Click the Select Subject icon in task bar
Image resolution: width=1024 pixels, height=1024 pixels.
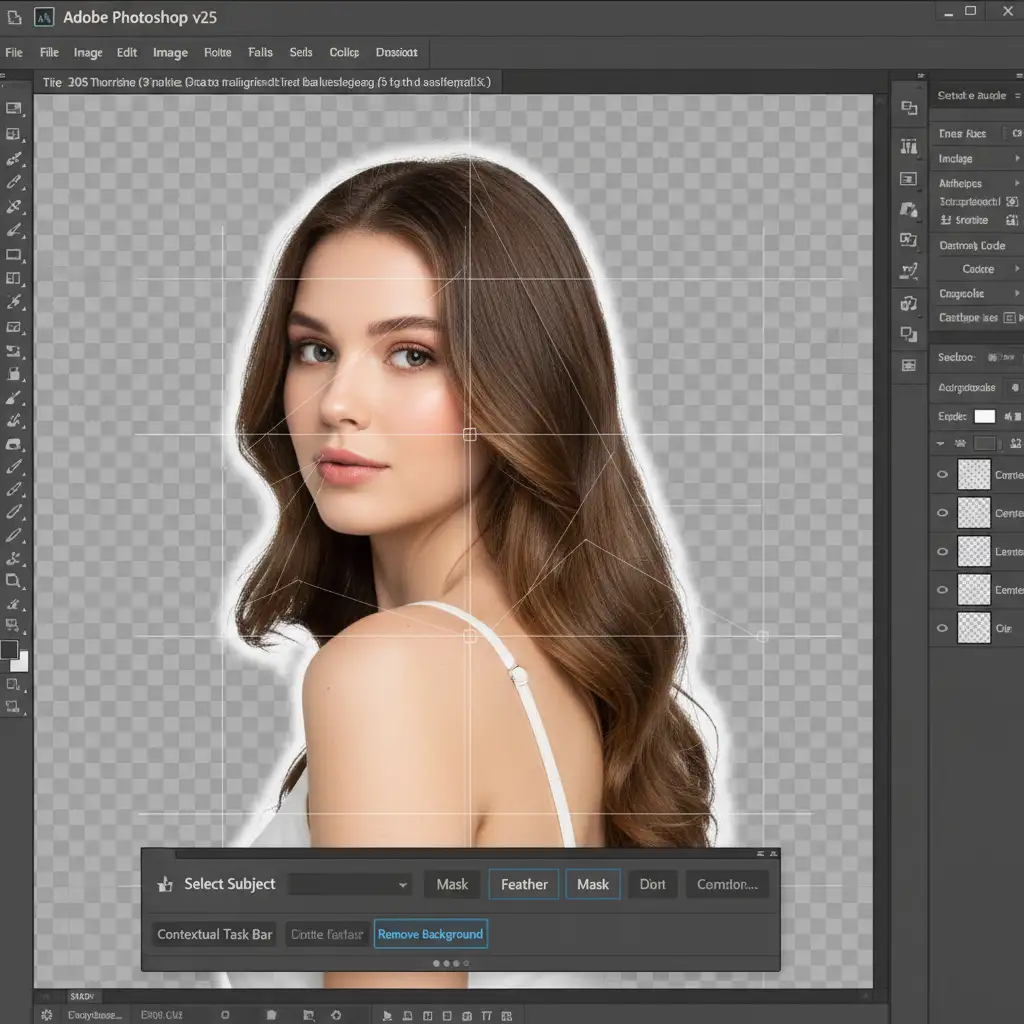coord(165,885)
